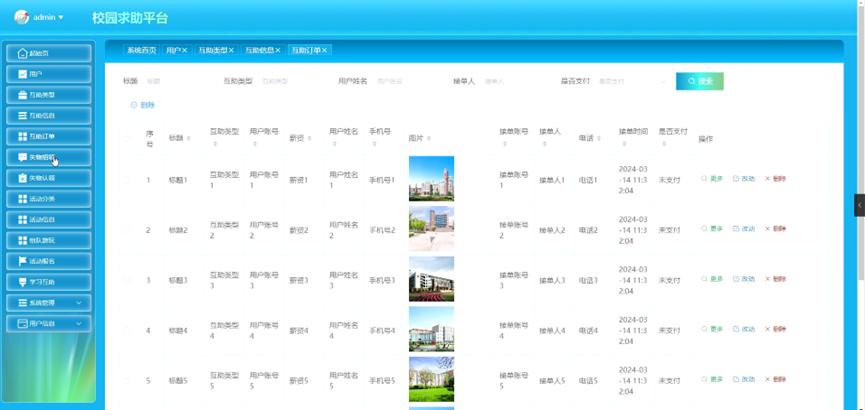Open the 是否支付 filter dropdown
865x410 pixels.
pos(632,81)
